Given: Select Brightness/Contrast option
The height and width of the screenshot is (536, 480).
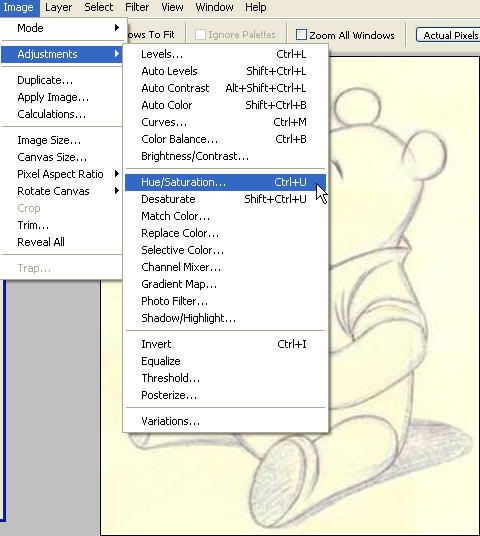Looking at the screenshot, I should pos(225,156).
